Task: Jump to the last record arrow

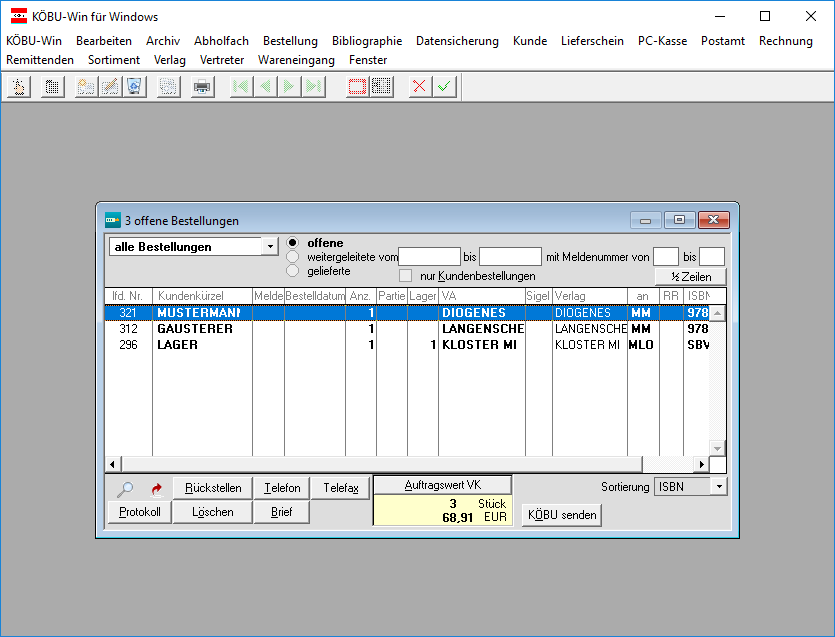Action: click(314, 86)
